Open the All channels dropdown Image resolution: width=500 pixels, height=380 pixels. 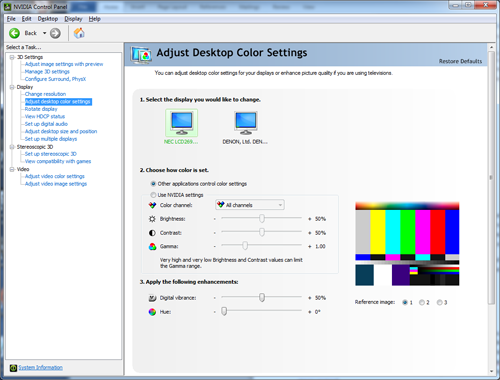pos(250,205)
